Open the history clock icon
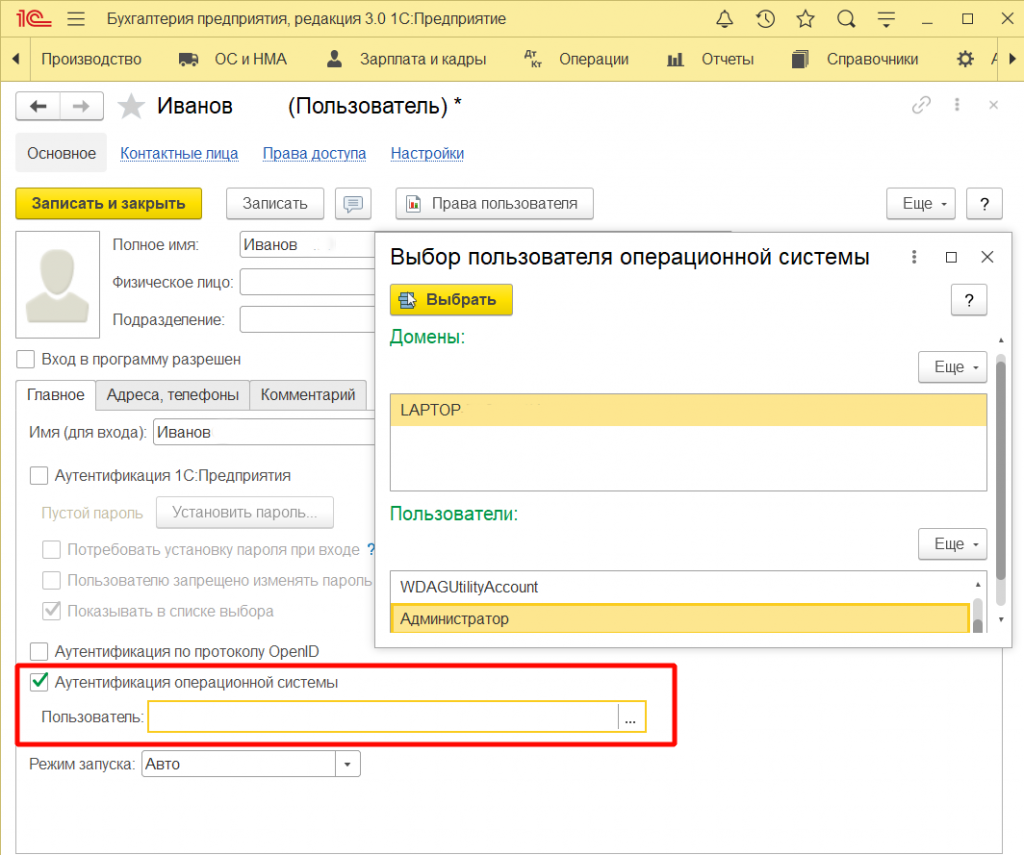Screen dimensions: 1024x855 click(x=765, y=19)
